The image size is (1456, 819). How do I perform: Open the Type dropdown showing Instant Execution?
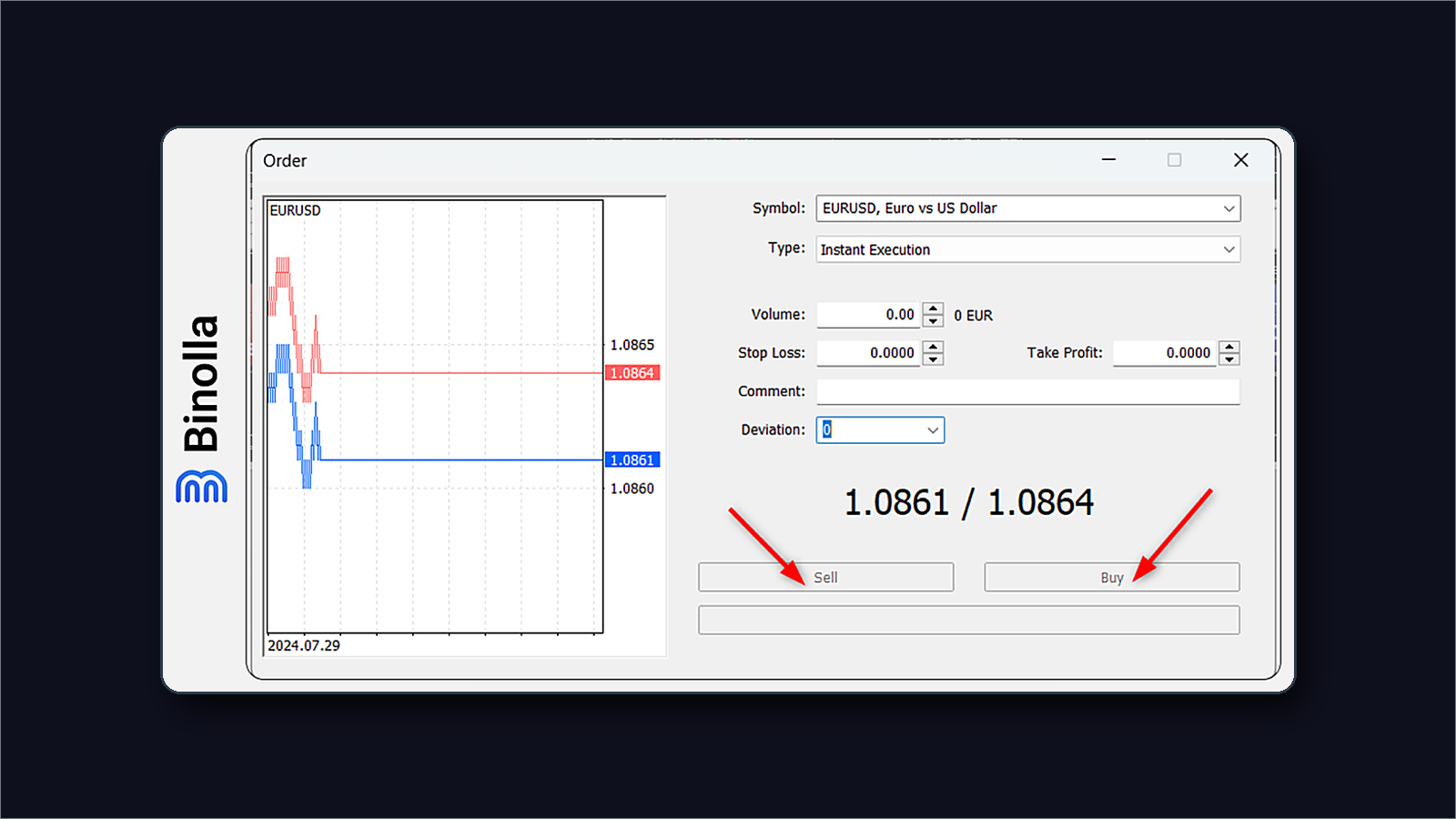coord(1230,249)
